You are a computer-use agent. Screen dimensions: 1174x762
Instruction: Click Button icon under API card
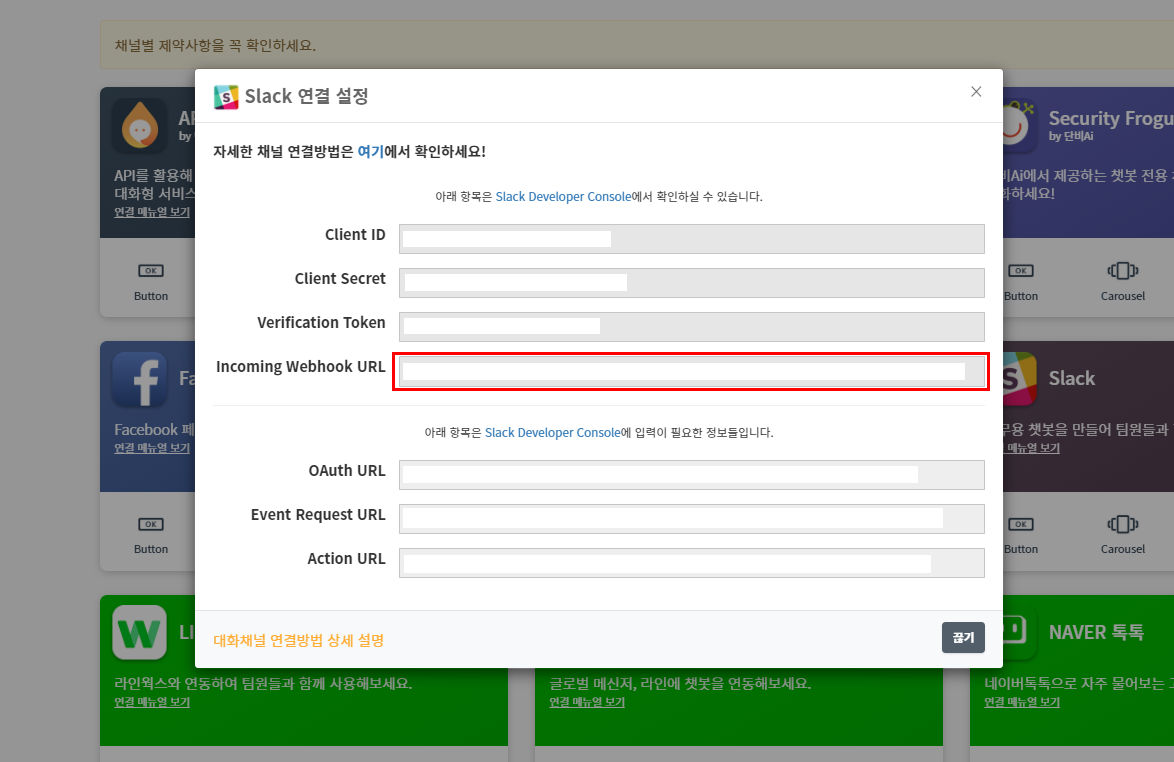tap(150, 270)
